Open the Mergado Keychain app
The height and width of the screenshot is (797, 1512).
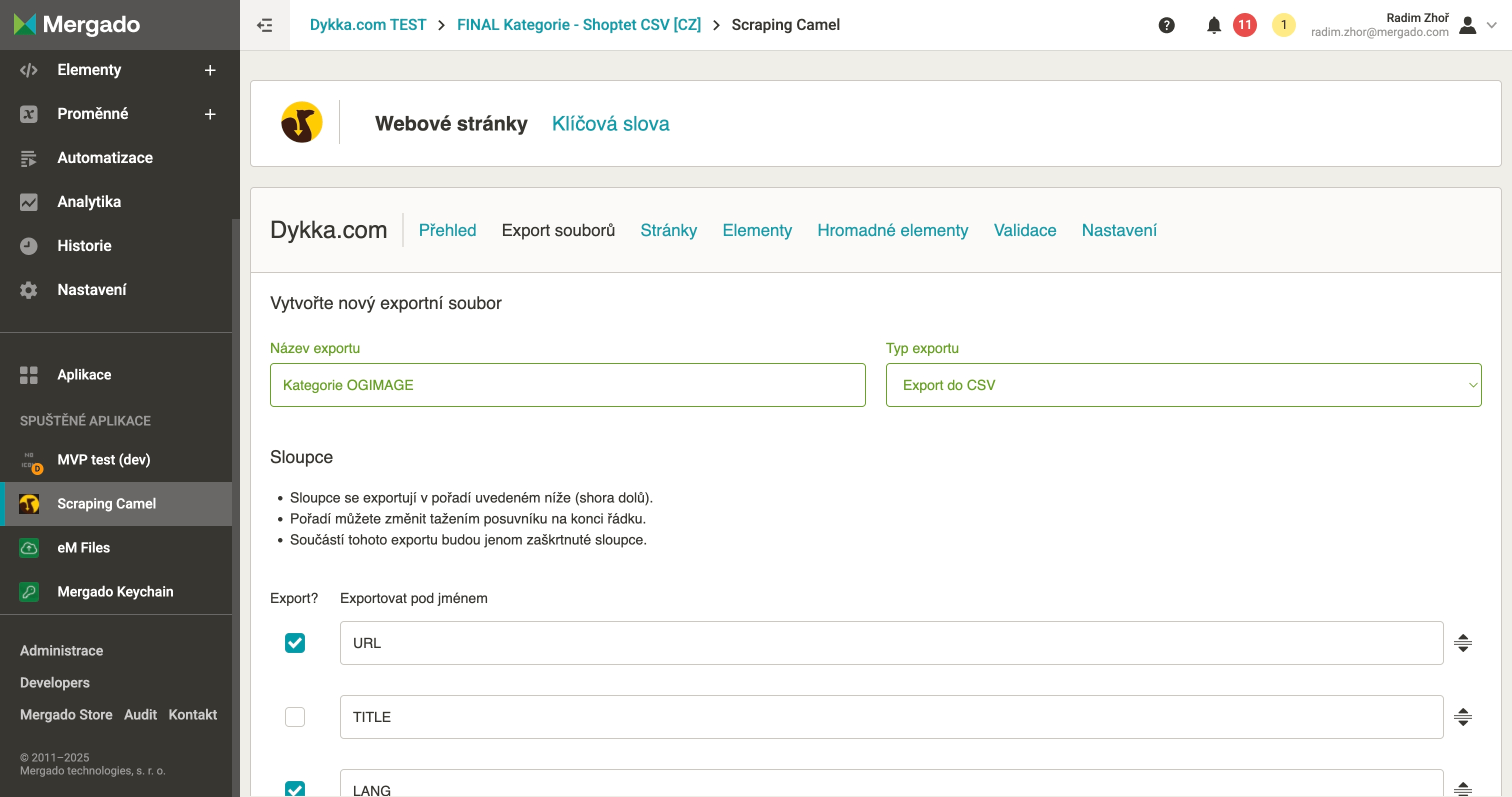[x=115, y=591]
